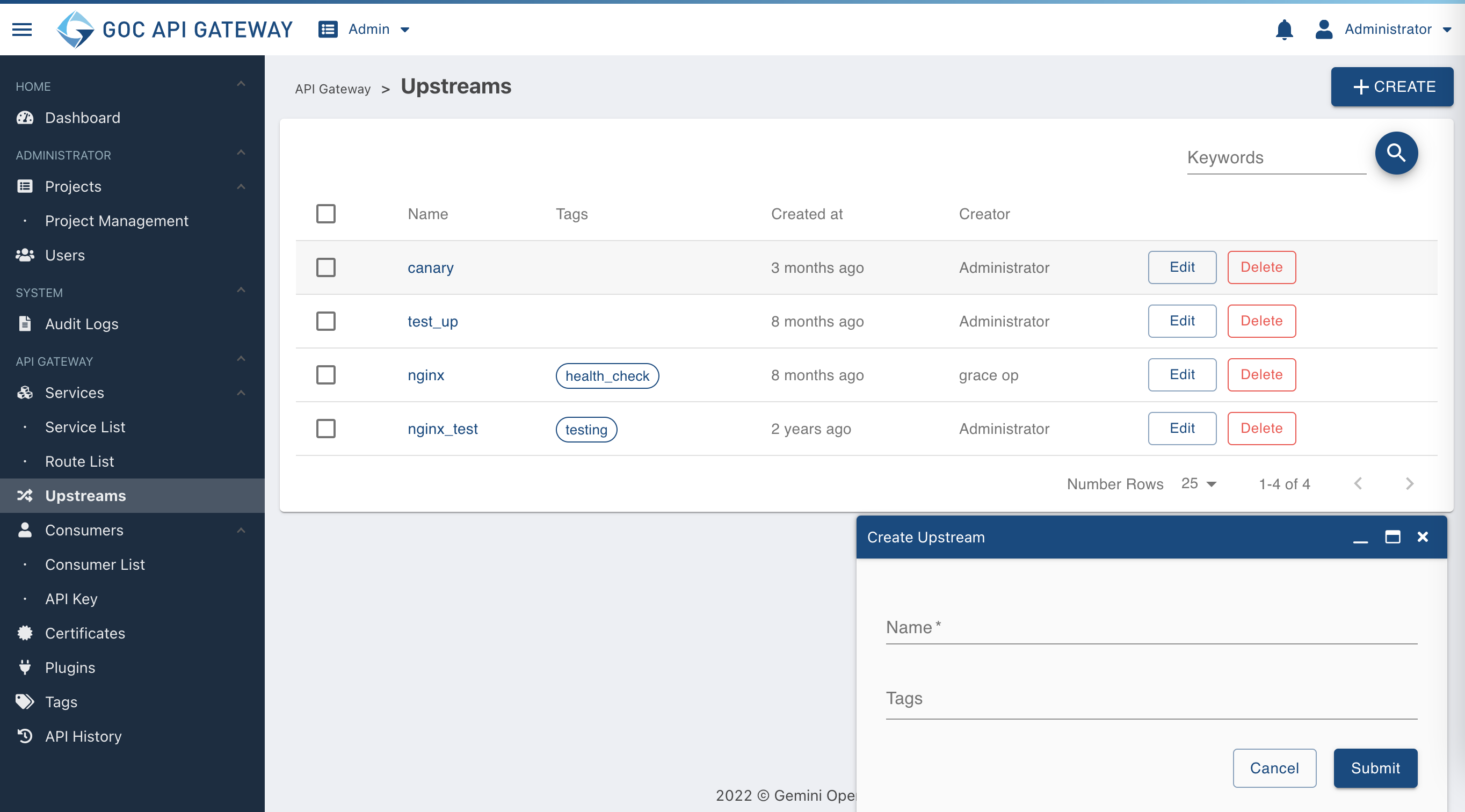Go to next page arrow
This screenshot has width=1465, height=812.
click(1409, 484)
